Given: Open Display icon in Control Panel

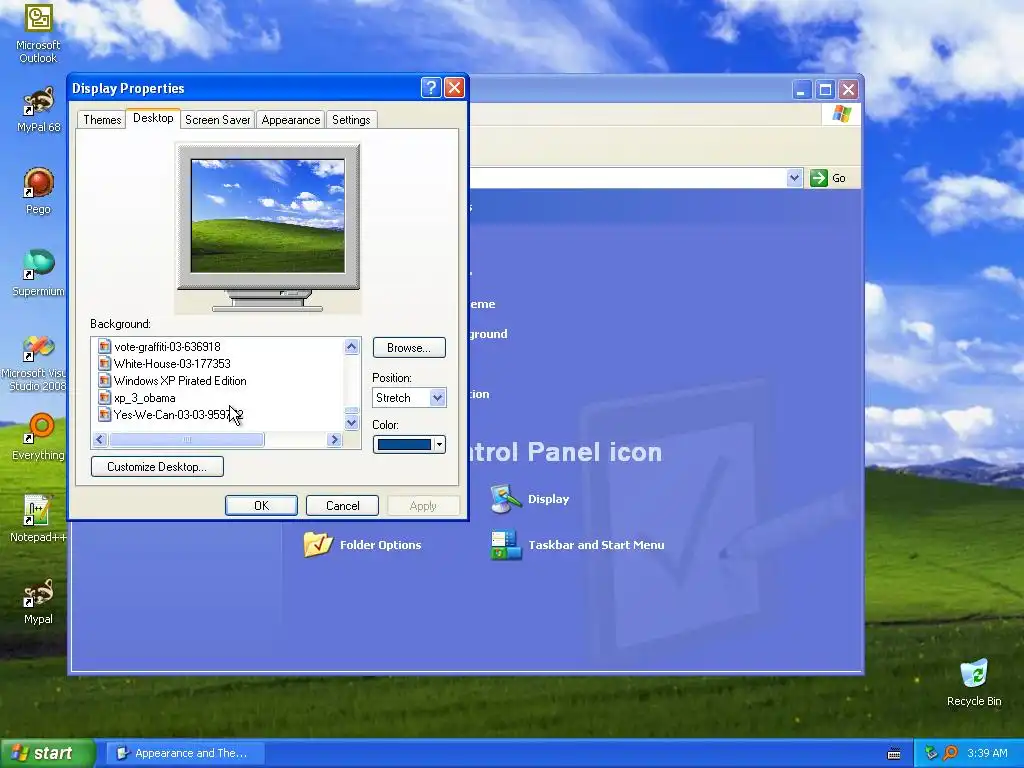Looking at the screenshot, I should (530, 499).
